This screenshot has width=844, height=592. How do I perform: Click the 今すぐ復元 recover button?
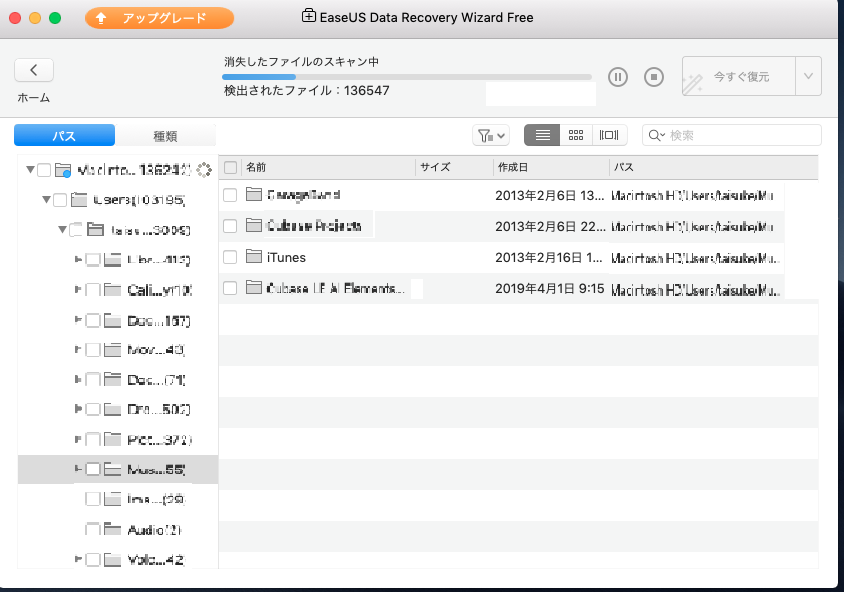tap(739, 76)
